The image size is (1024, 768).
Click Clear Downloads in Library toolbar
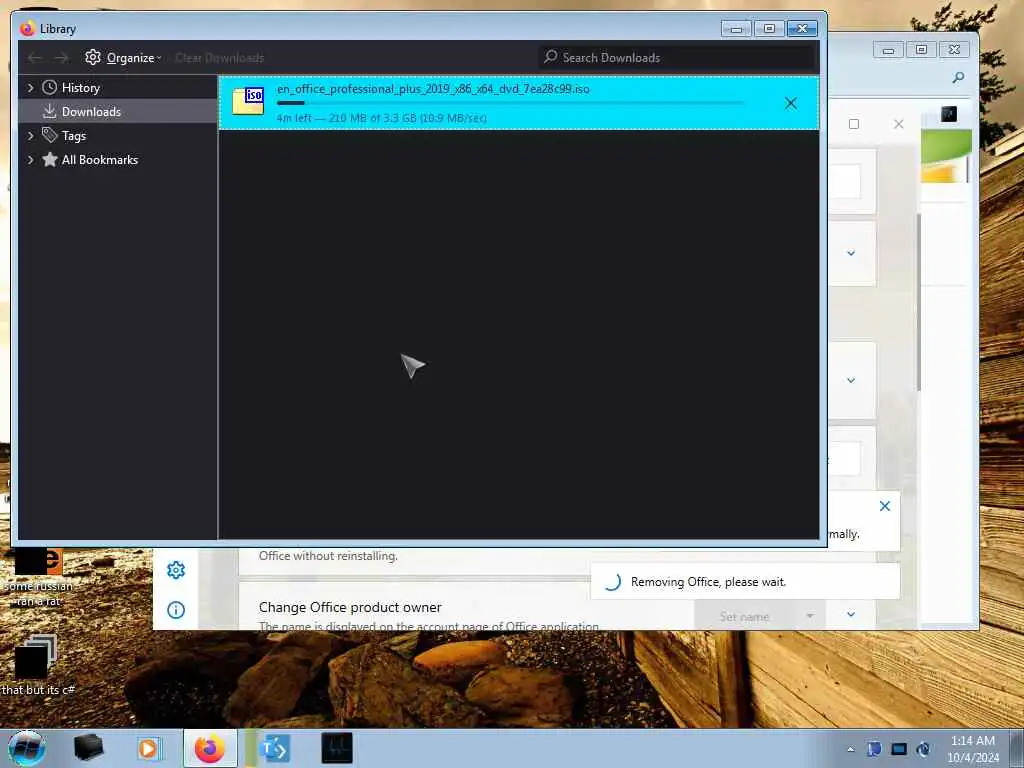tap(219, 58)
